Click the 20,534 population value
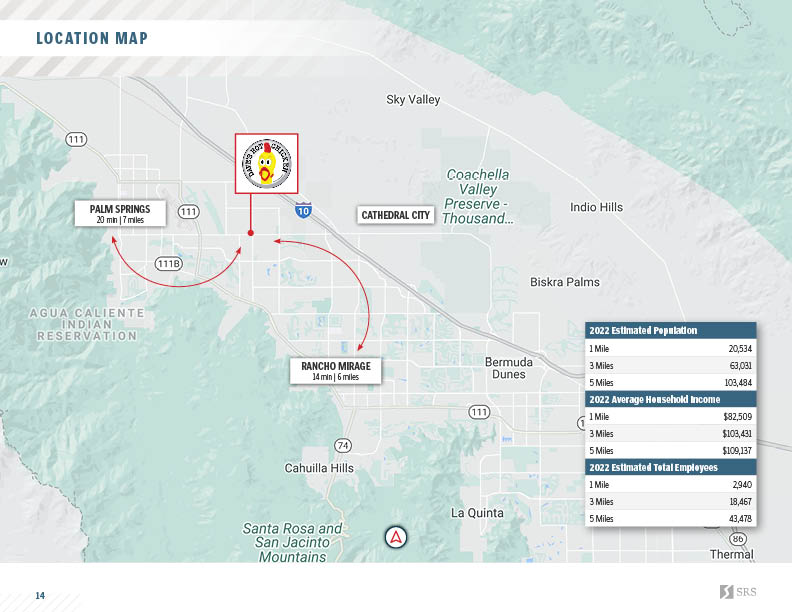The image size is (792, 612). tap(740, 348)
